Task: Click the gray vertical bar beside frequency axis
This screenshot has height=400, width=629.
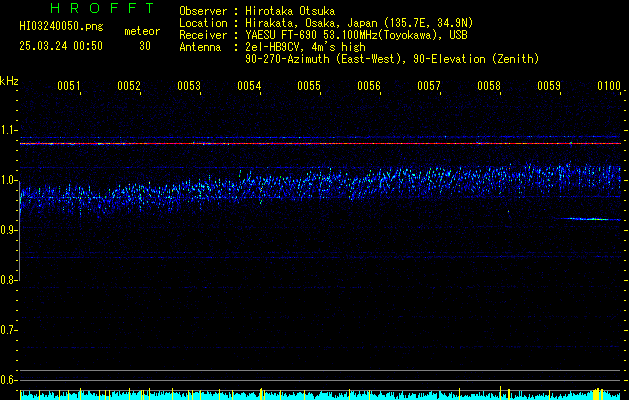Action: pos(19,231)
